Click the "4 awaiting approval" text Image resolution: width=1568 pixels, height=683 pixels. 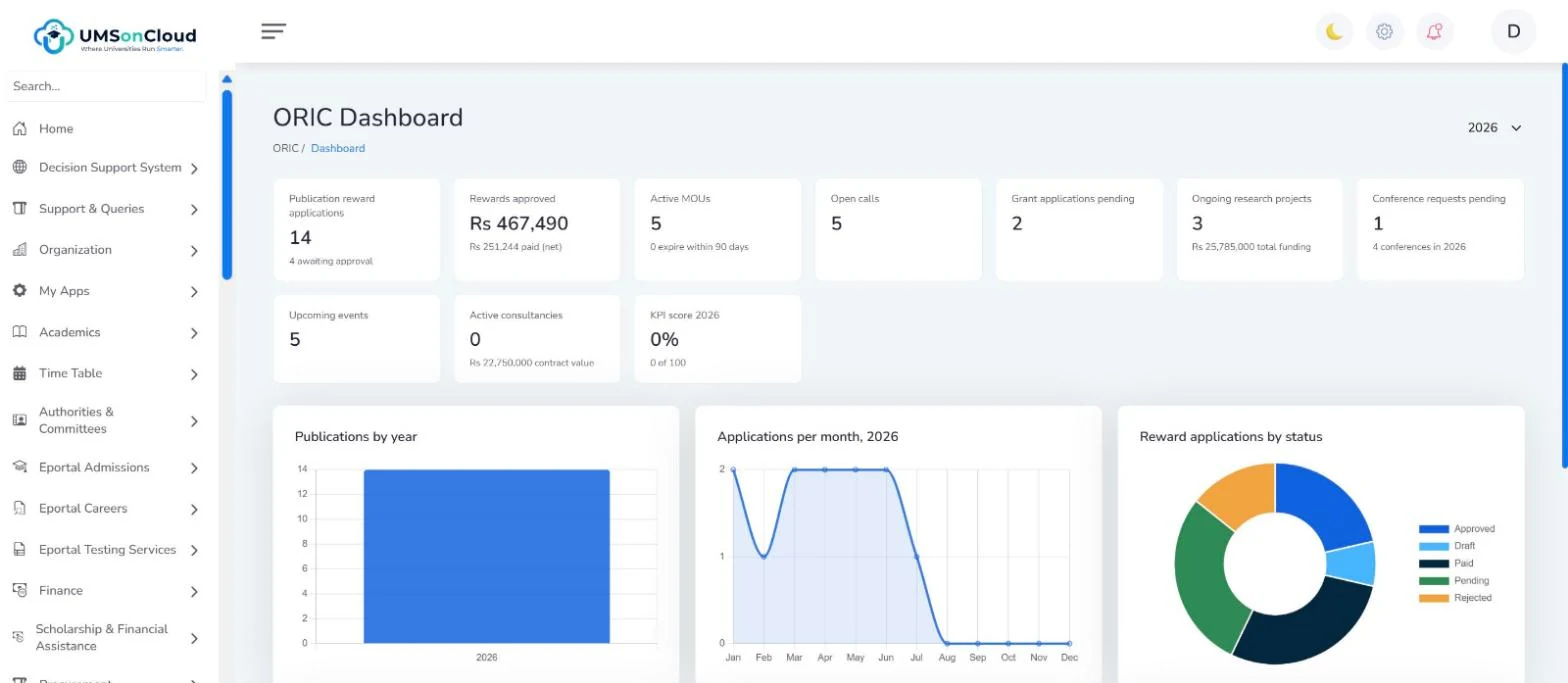click(x=331, y=261)
